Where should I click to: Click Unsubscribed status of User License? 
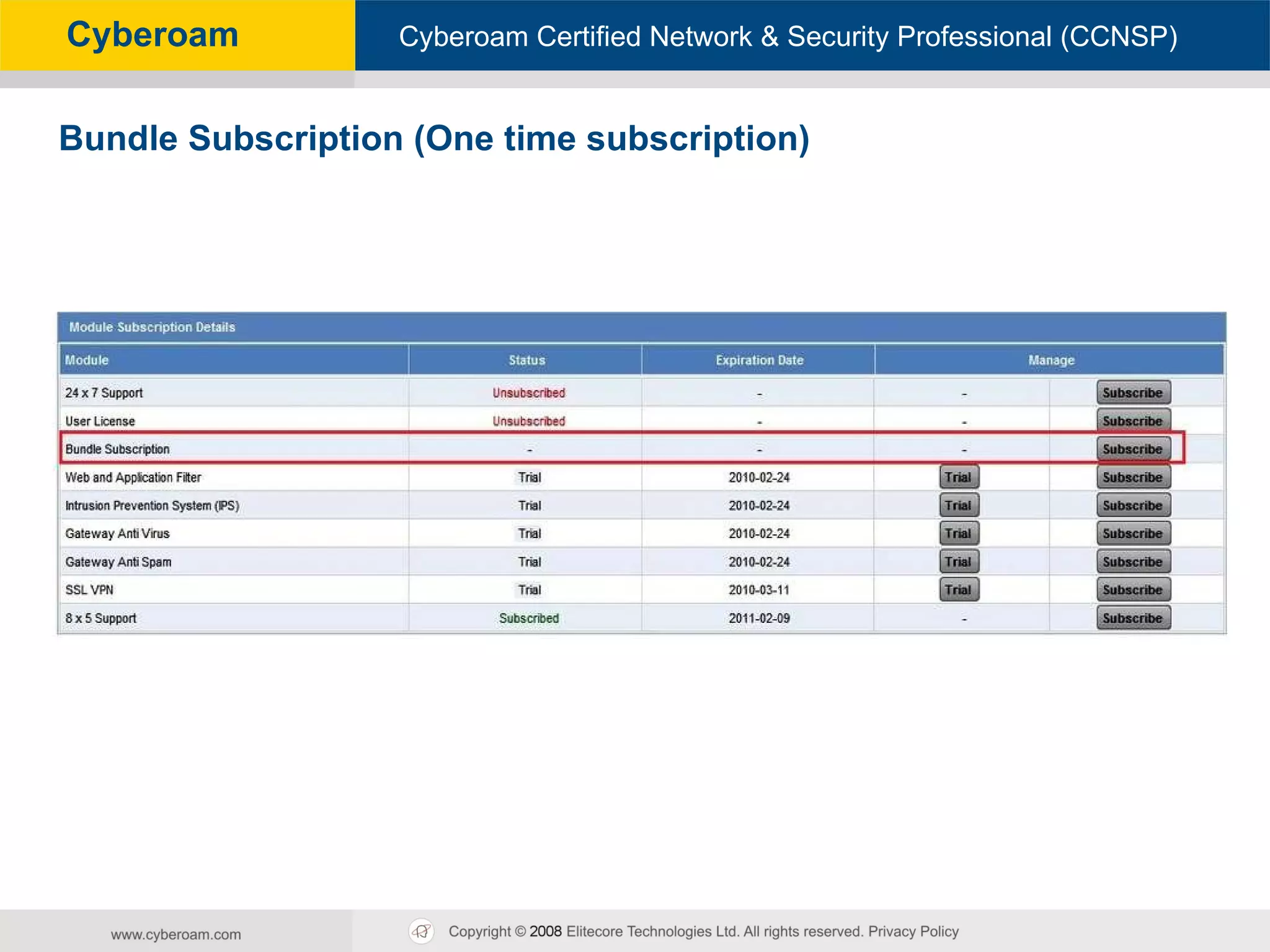tap(529, 421)
